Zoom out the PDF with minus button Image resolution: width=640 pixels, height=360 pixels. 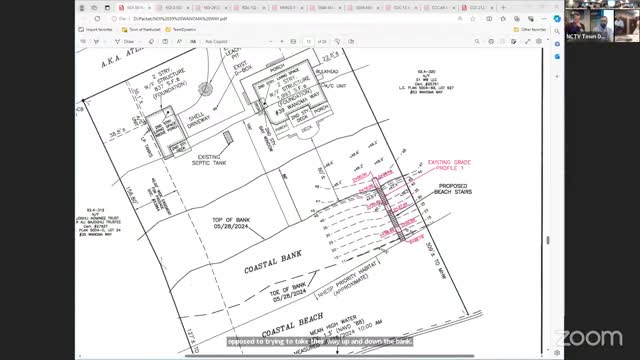[270, 42]
